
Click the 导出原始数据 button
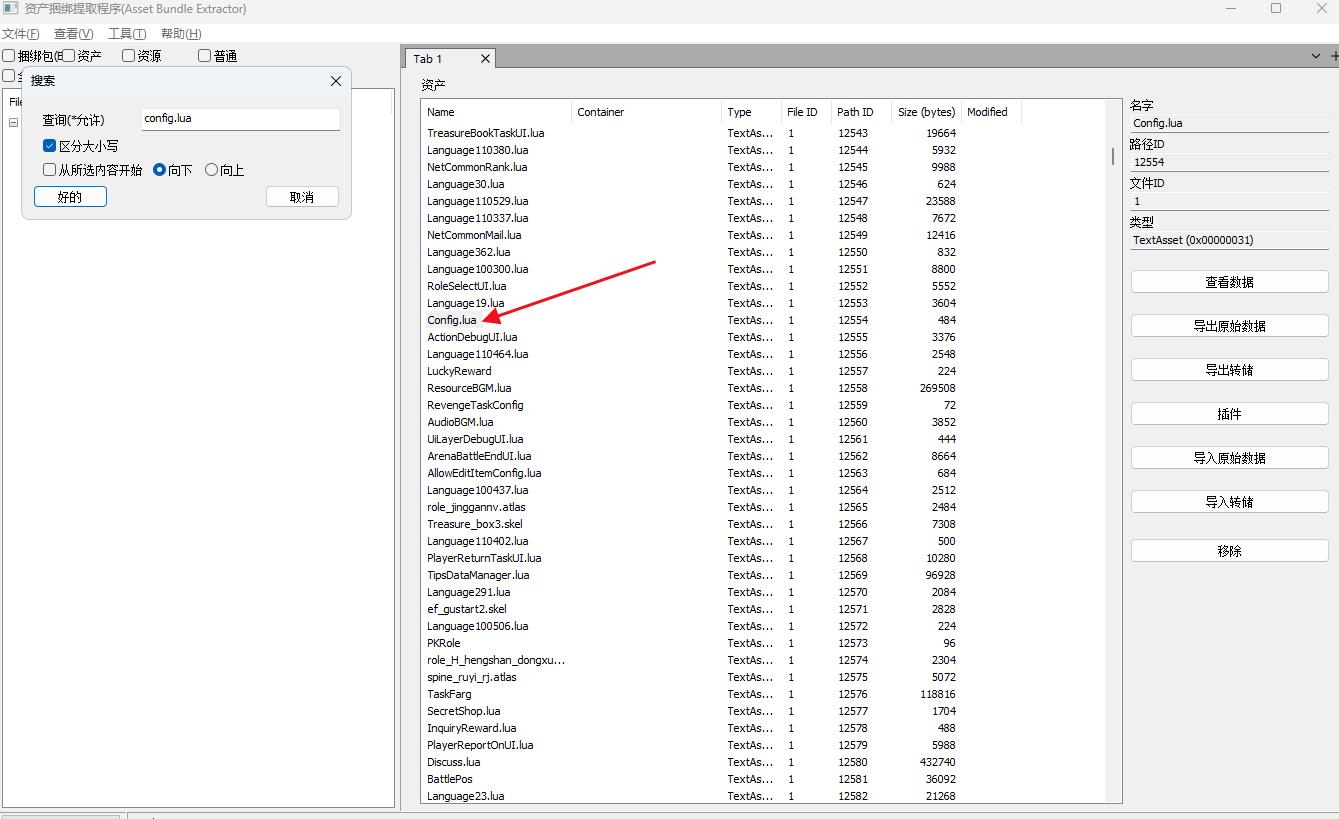point(1229,326)
